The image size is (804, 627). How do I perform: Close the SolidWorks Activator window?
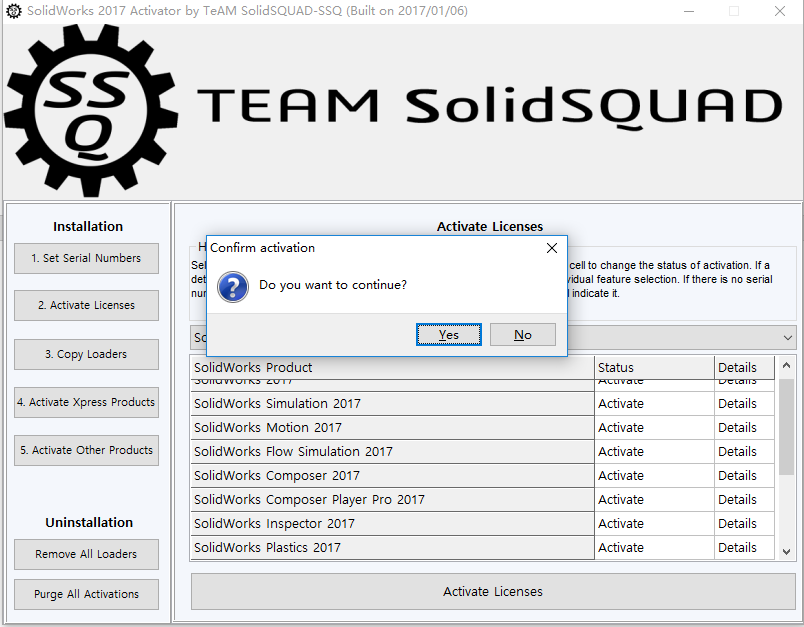point(780,11)
